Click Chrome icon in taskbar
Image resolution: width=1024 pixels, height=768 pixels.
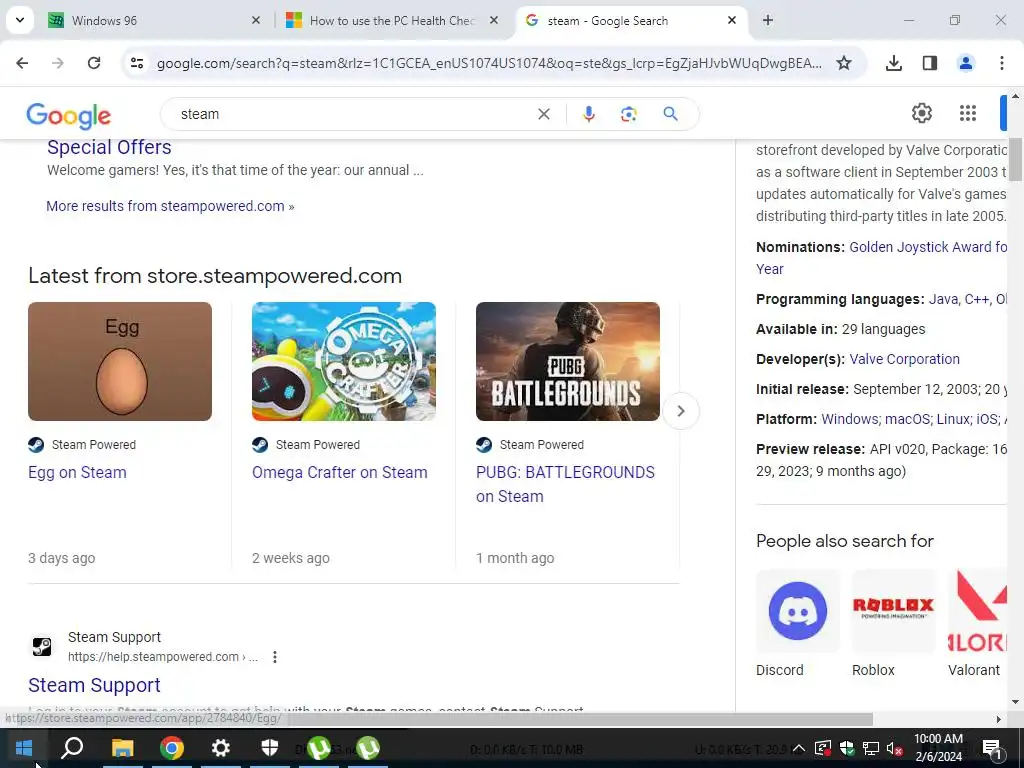pyautogui.click(x=172, y=748)
